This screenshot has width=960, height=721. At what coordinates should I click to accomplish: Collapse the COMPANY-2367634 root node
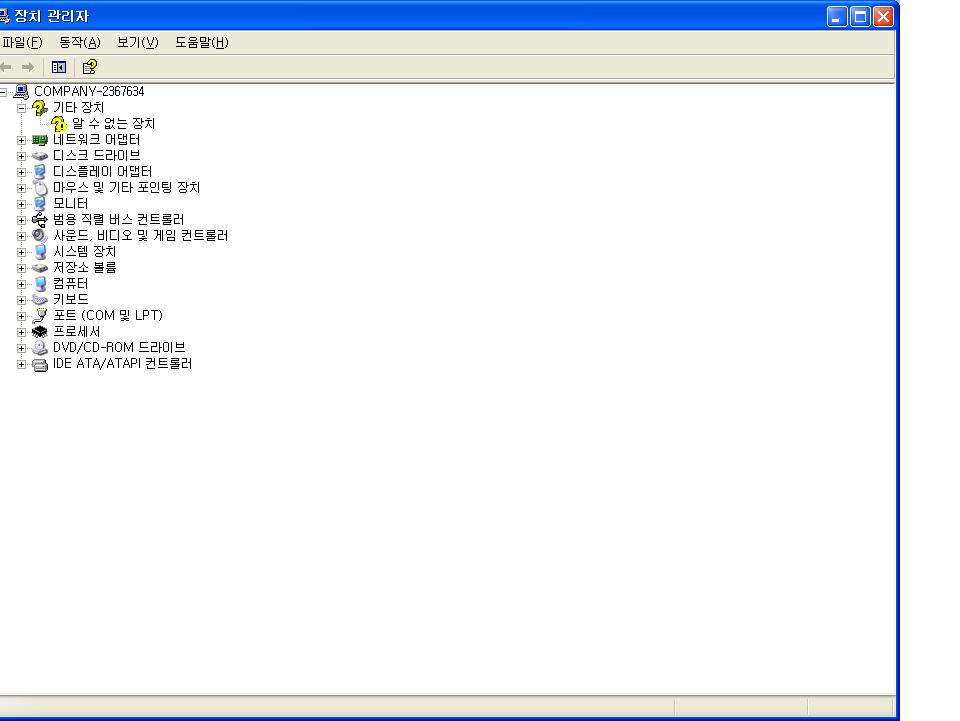click(x=3, y=92)
